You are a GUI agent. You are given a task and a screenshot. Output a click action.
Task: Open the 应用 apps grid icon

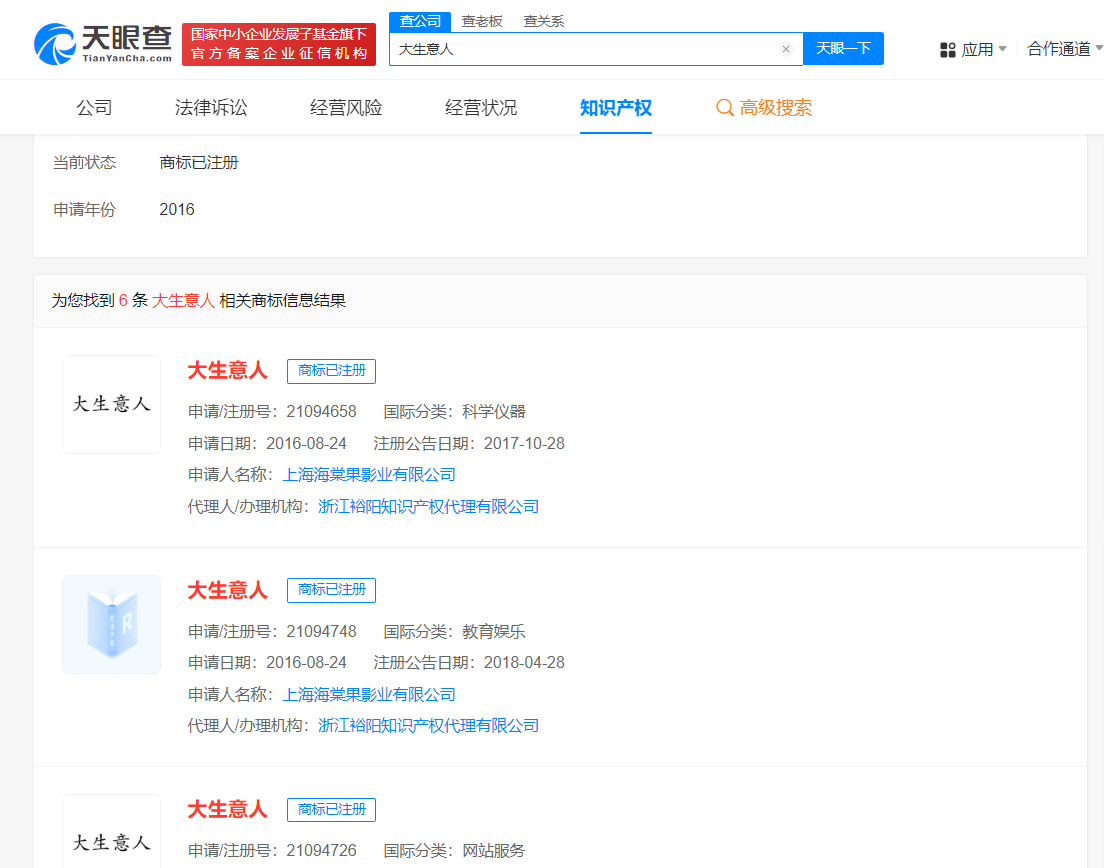pos(947,48)
